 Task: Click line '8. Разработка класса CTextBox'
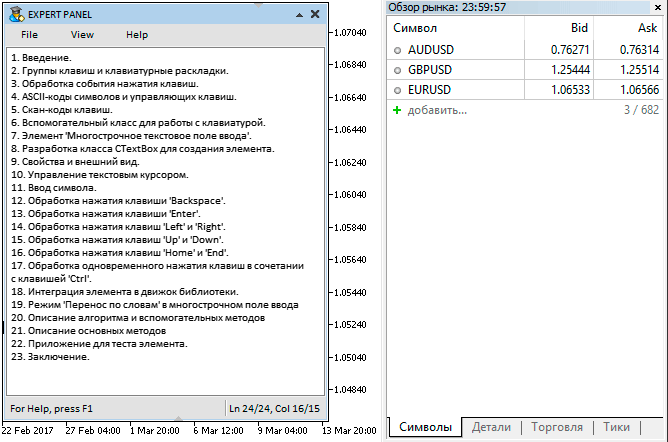click(143, 149)
